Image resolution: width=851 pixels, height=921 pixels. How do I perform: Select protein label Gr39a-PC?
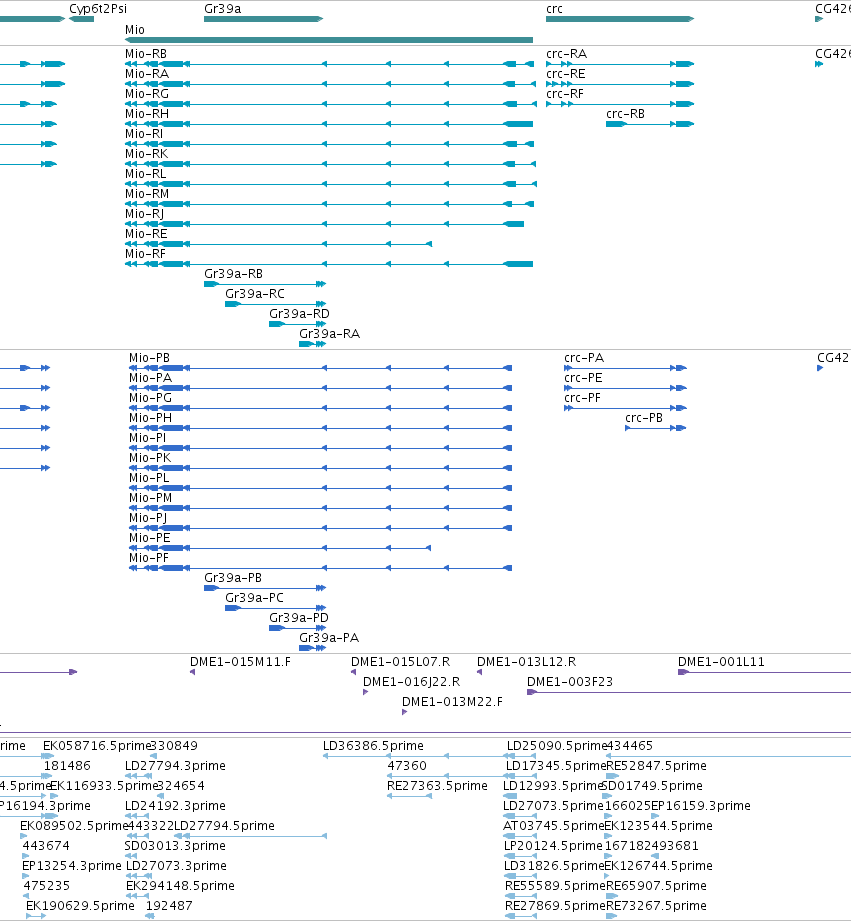254,597
